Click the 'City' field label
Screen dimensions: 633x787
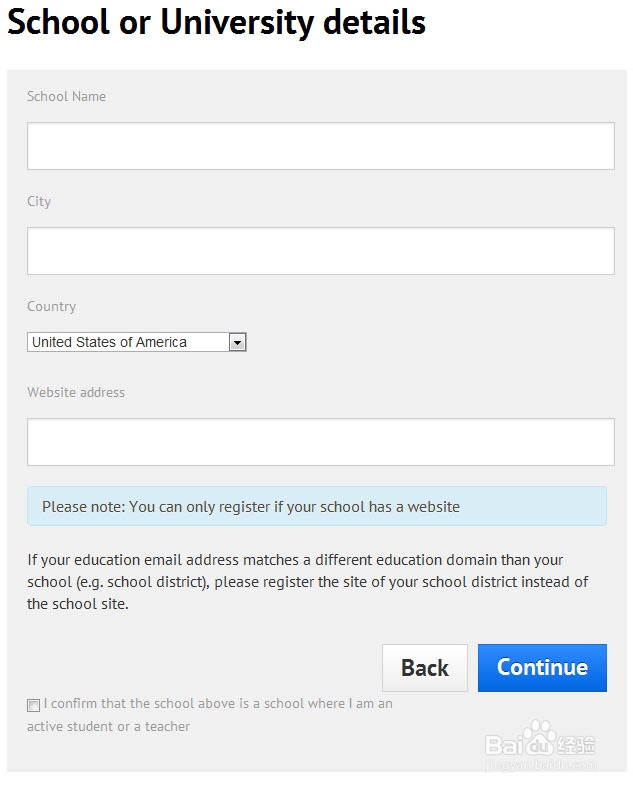[39, 201]
